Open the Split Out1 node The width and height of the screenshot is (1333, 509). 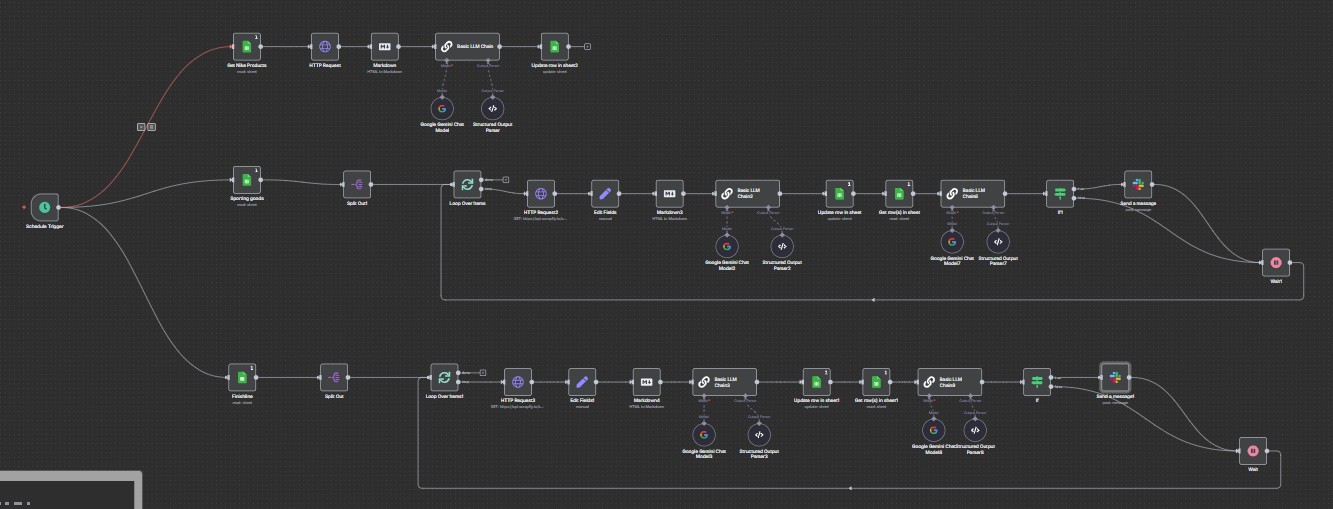tap(357, 183)
